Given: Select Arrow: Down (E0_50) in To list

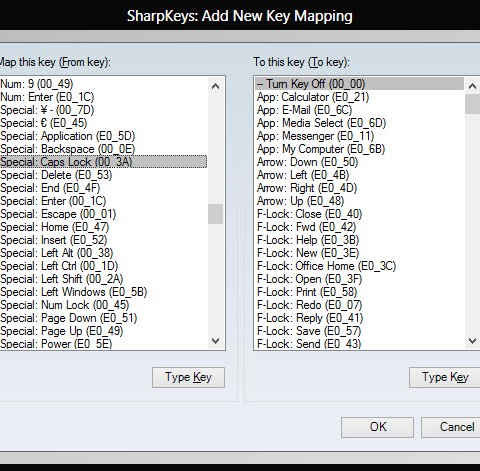Looking at the screenshot, I should click(x=360, y=162).
